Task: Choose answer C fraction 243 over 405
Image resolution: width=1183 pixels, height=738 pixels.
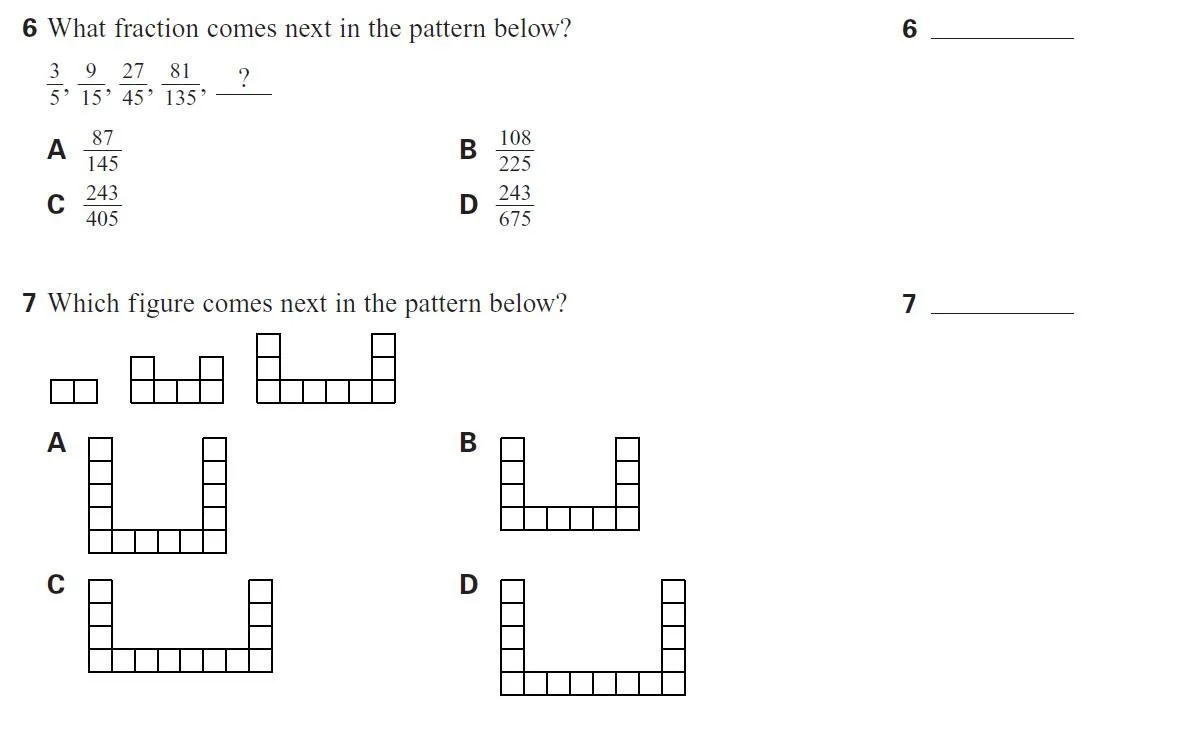Action: [x=102, y=205]
